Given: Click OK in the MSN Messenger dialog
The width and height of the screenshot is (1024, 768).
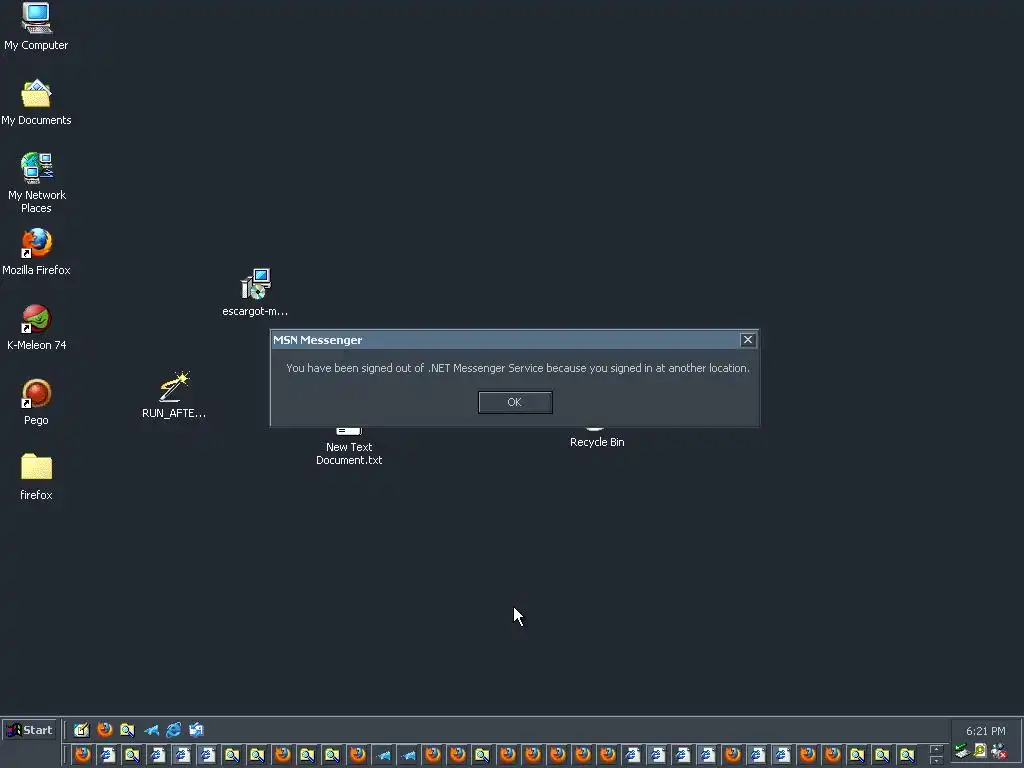Looking at the screenshot, I should 515,402.
